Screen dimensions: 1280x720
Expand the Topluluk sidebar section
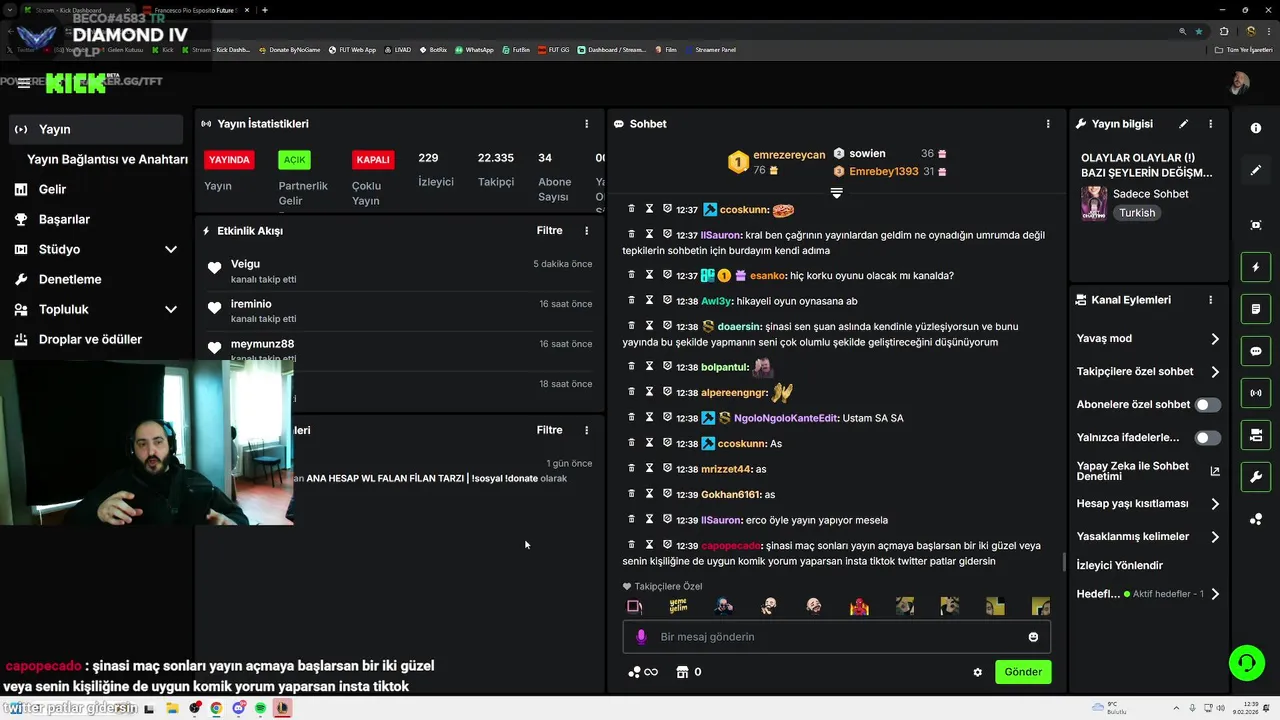pyautogui.click(x=171, y=310)
